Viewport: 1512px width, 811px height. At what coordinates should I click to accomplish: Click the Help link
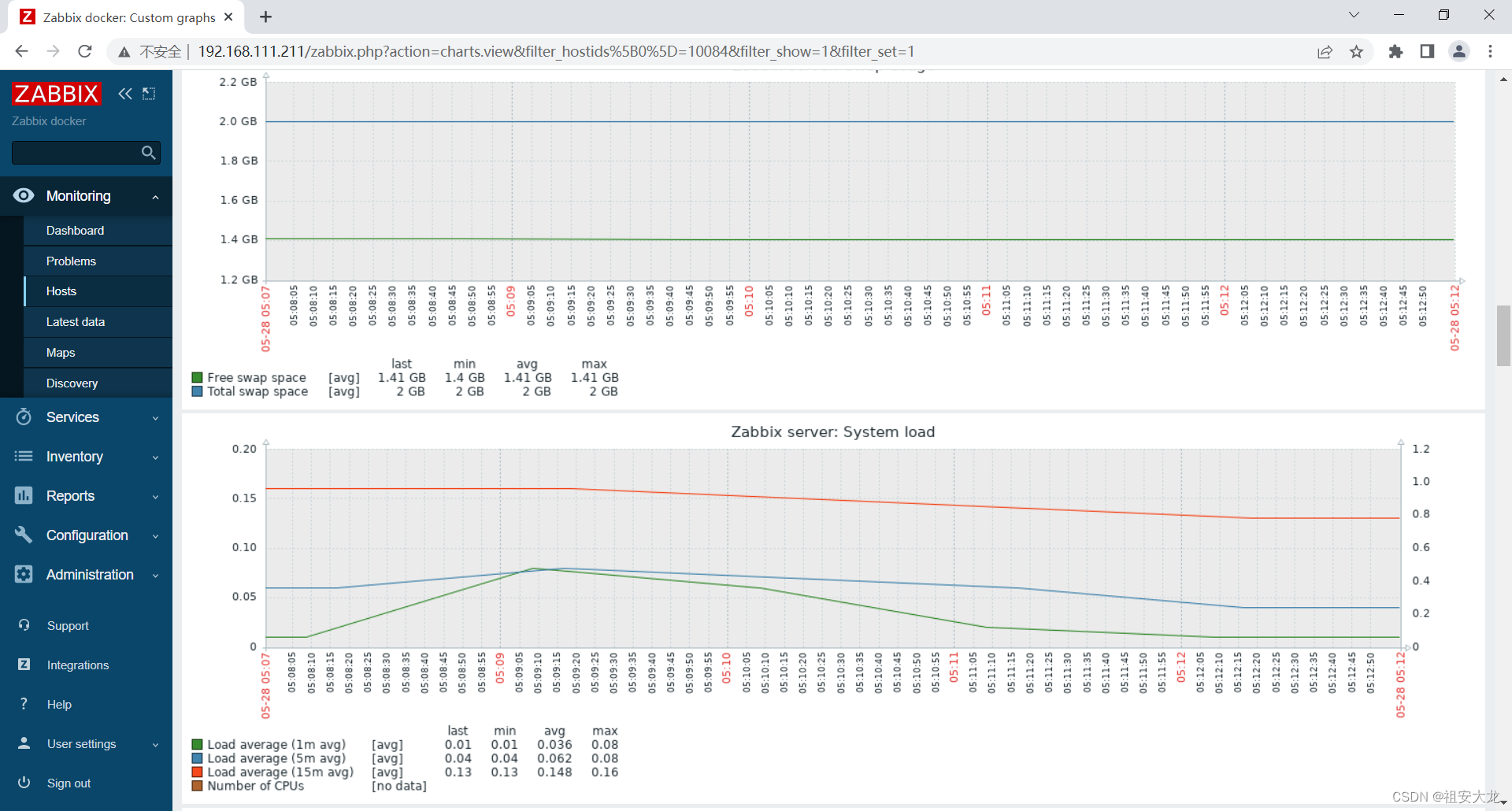(x=59, y=704)
